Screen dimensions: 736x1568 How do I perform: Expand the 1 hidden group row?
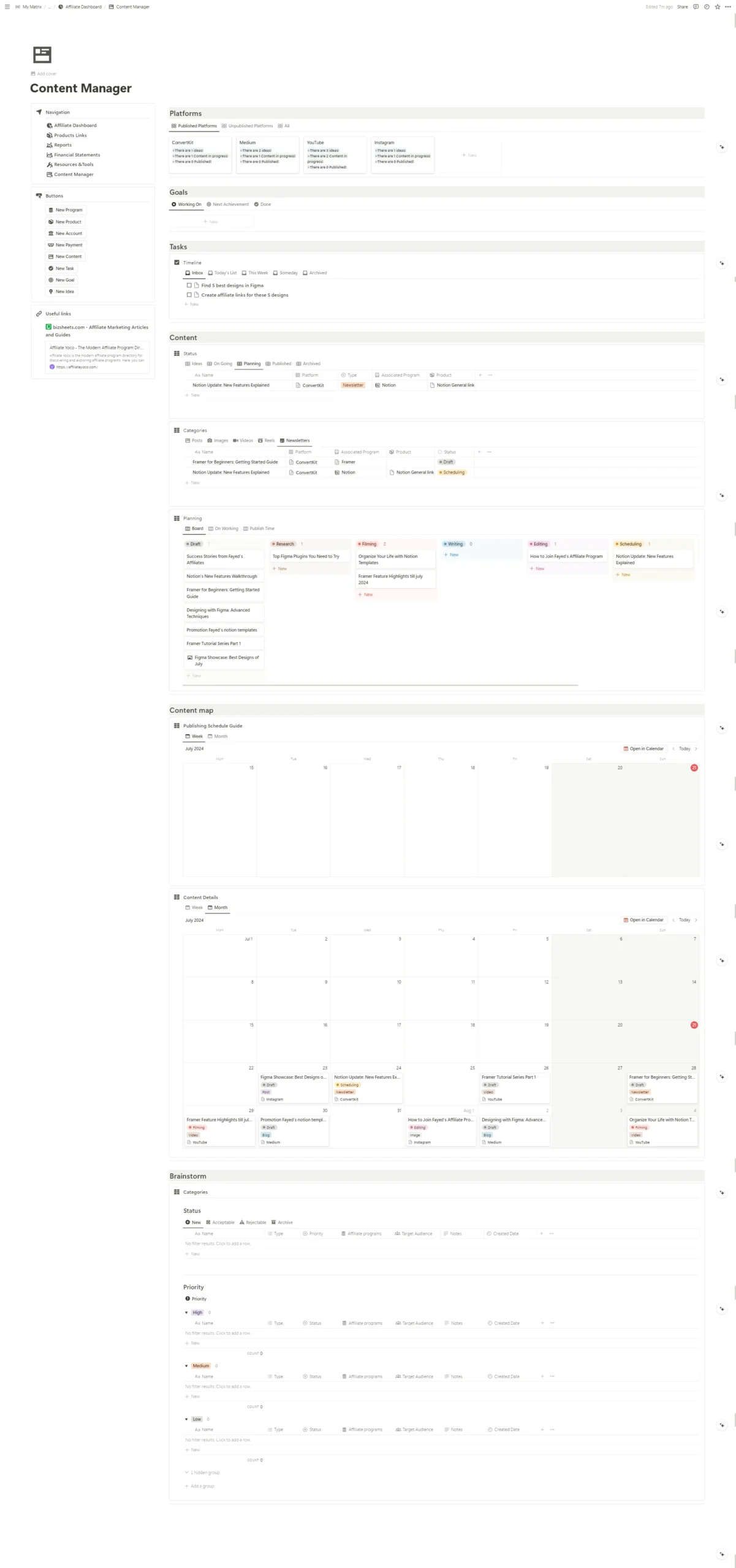click(x=202, y=1472)
